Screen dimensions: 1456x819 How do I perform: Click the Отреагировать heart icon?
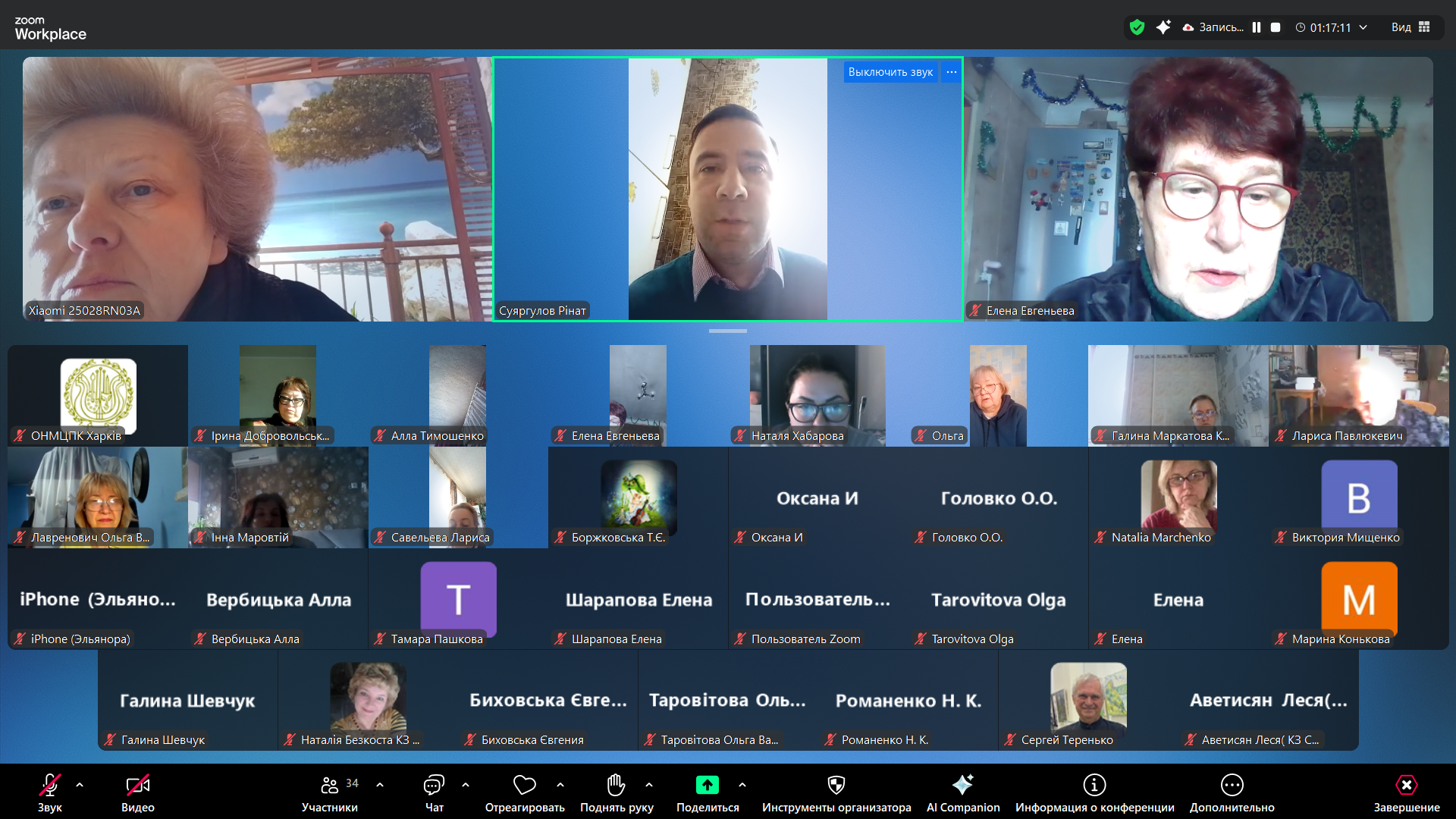point(524,785)
